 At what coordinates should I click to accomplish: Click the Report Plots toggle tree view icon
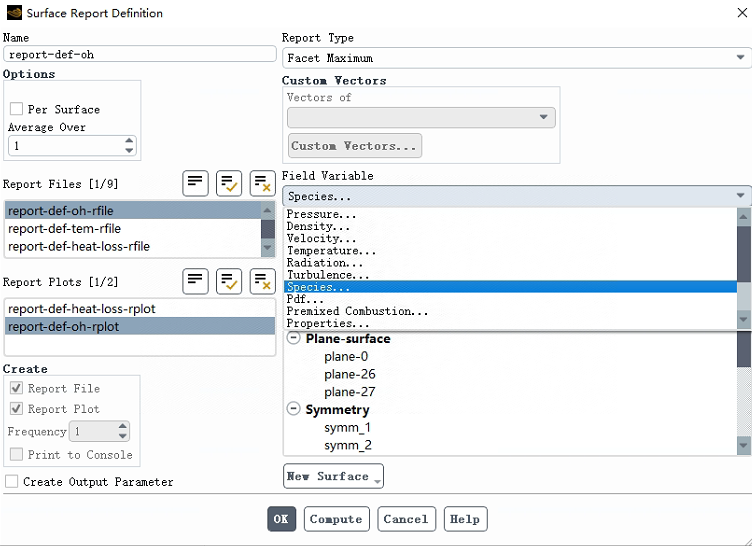[x=195, y=281]
